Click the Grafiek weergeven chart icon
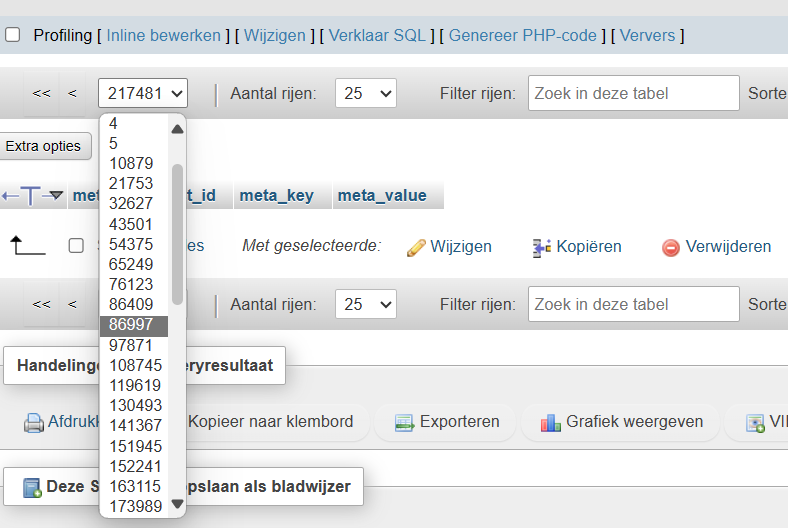 tap(551, 422)
